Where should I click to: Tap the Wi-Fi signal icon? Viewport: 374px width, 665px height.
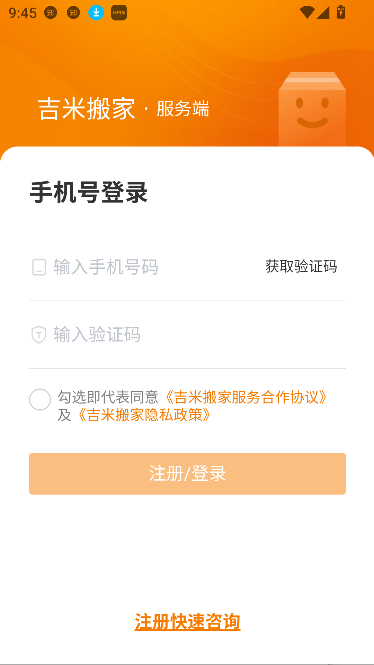coord(307,12)
